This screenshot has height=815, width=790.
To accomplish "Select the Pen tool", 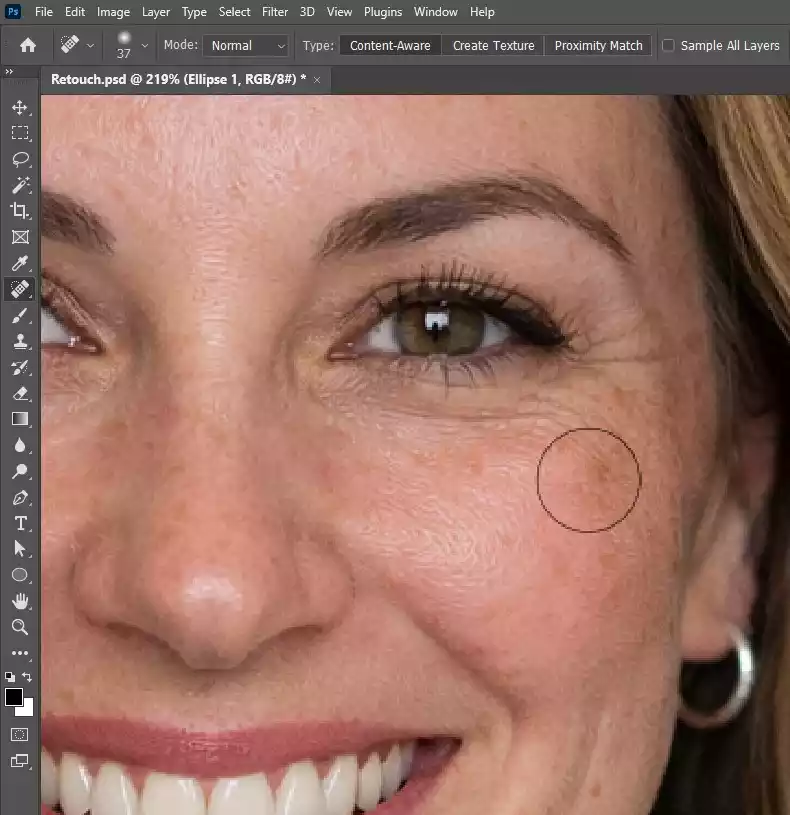I will [x=20, y=497].
